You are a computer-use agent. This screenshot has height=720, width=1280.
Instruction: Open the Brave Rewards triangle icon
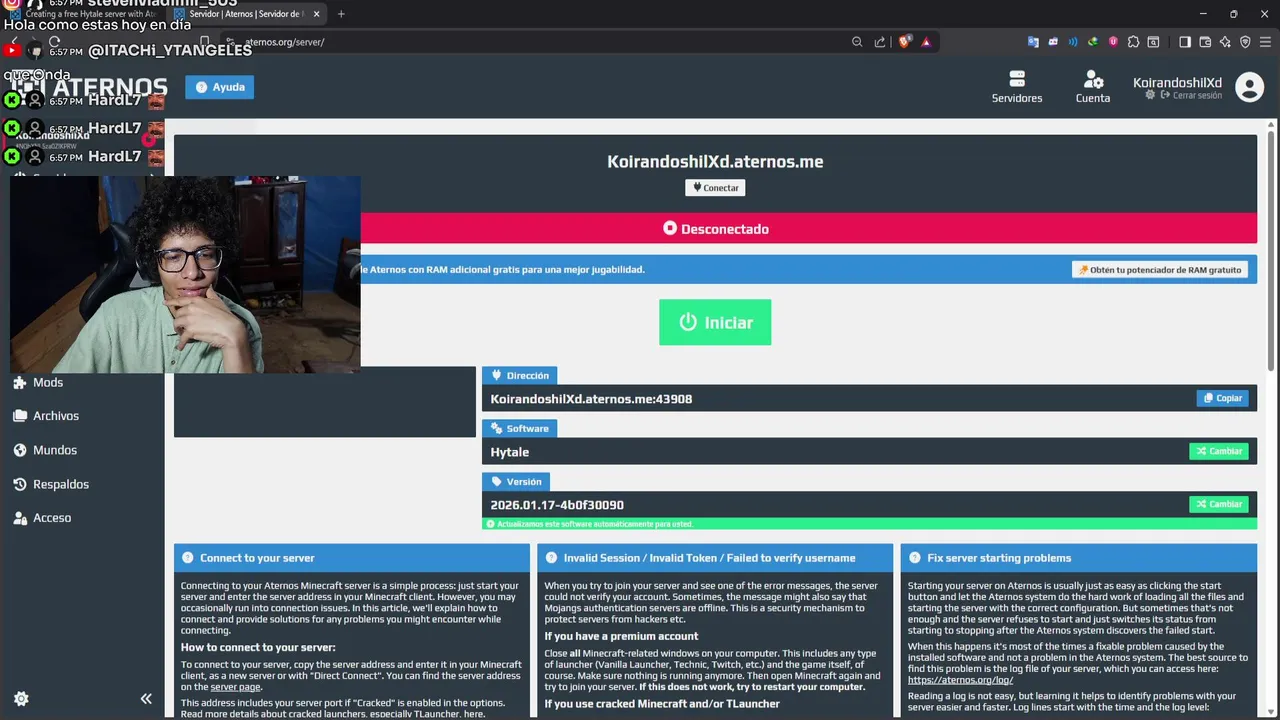tap(926, 42)
